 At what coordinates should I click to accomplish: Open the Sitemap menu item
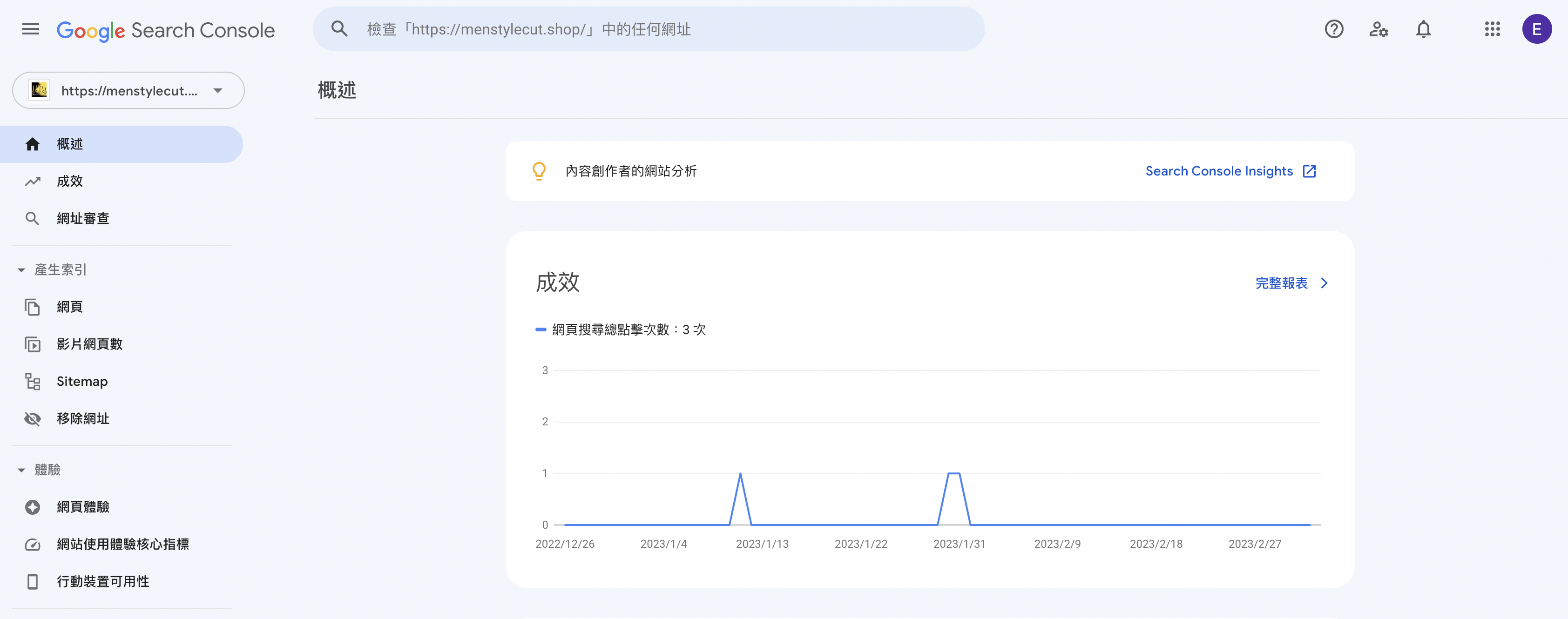(x=121, y=382)
